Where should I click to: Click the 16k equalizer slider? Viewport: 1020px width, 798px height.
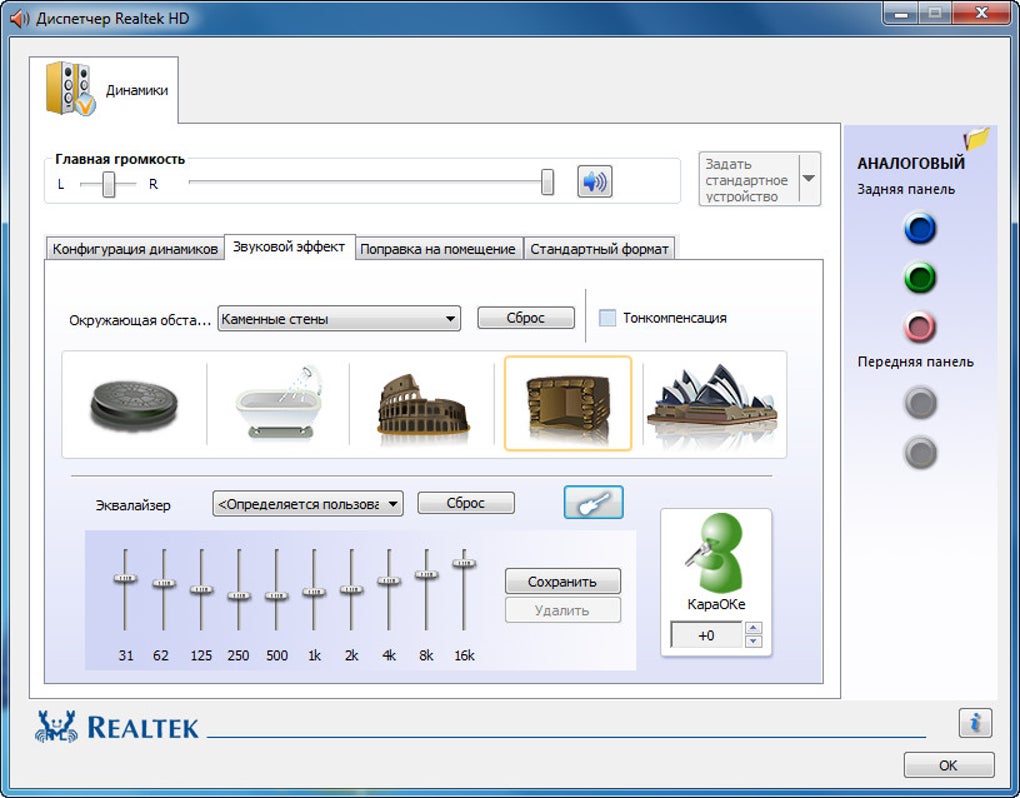[x=464, y=563]
